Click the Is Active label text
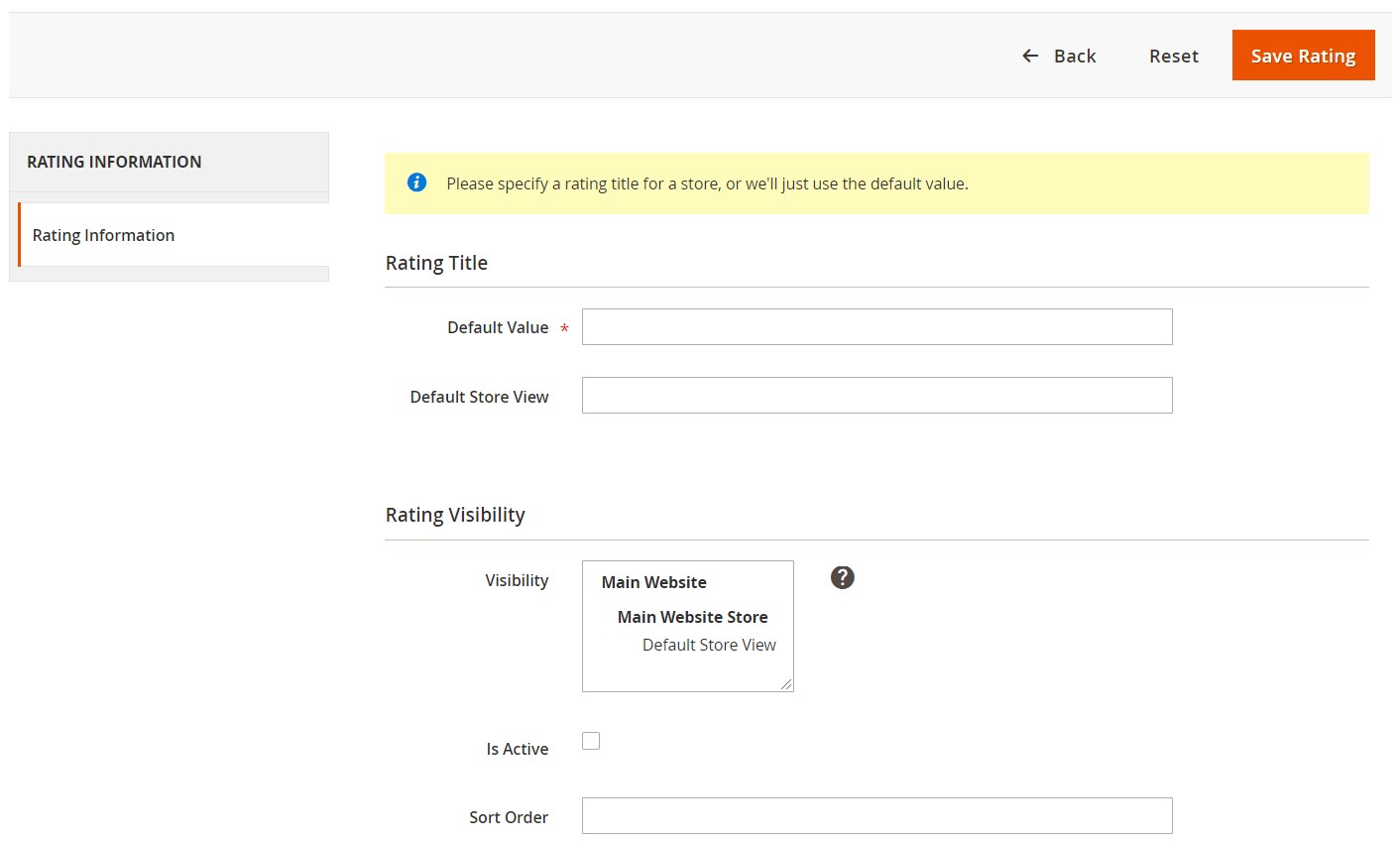1400x844 pixels. (x=517, y=749)
